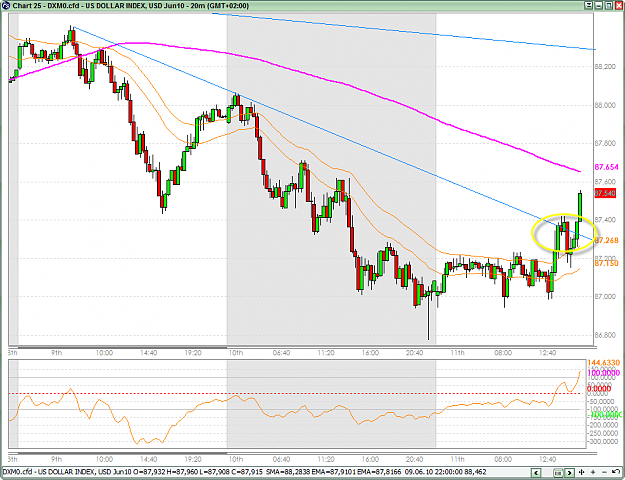Click the red 0,0000 indicator level label
This screenshot has height=480, width=625.
coord(599,389)
